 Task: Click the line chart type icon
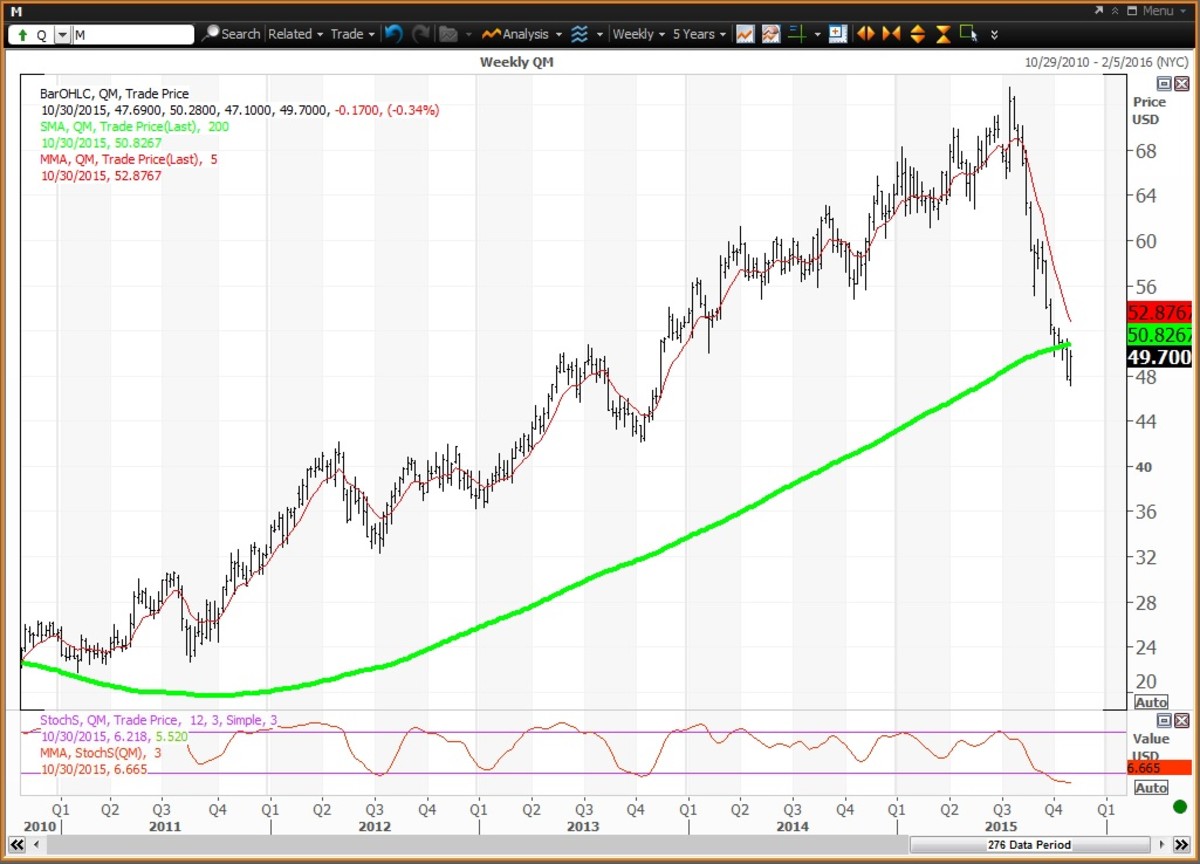[745, 34]
